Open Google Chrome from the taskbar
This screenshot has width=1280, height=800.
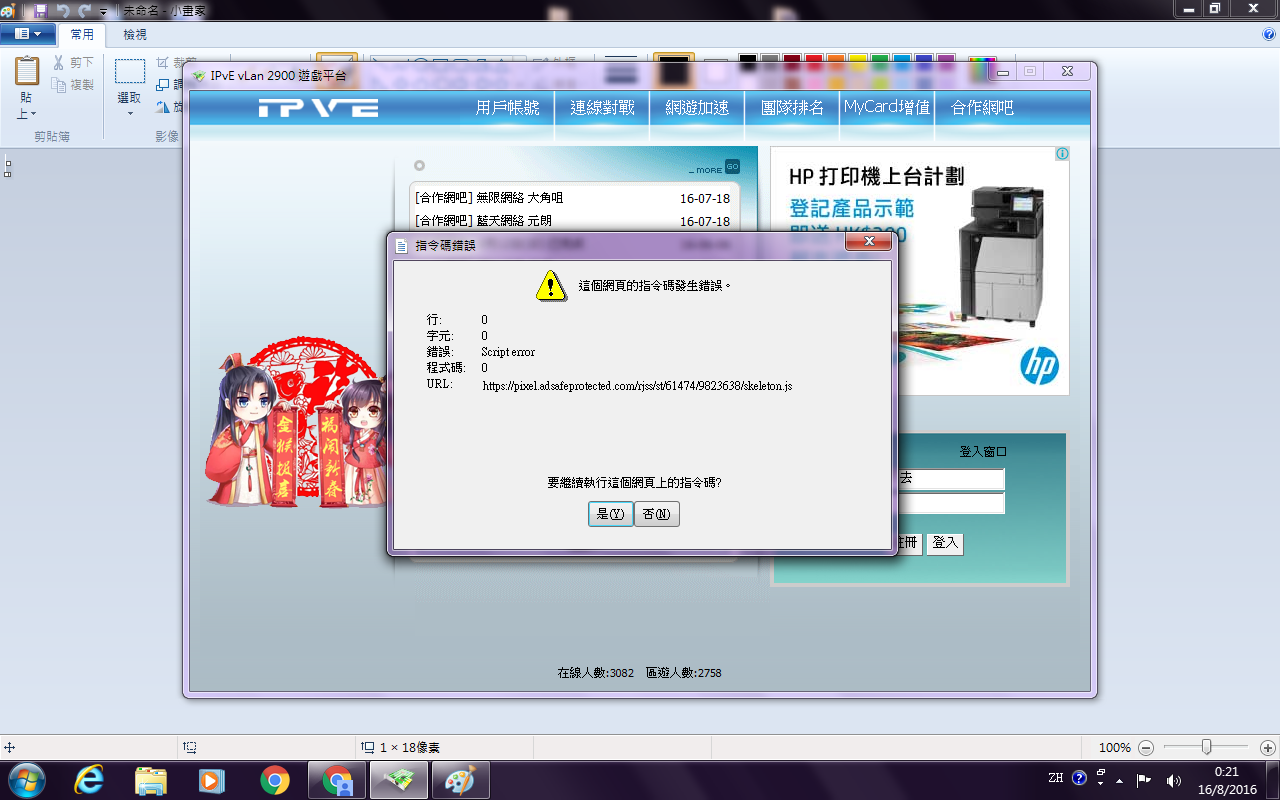pyautogui.click(x=275, y=780)
